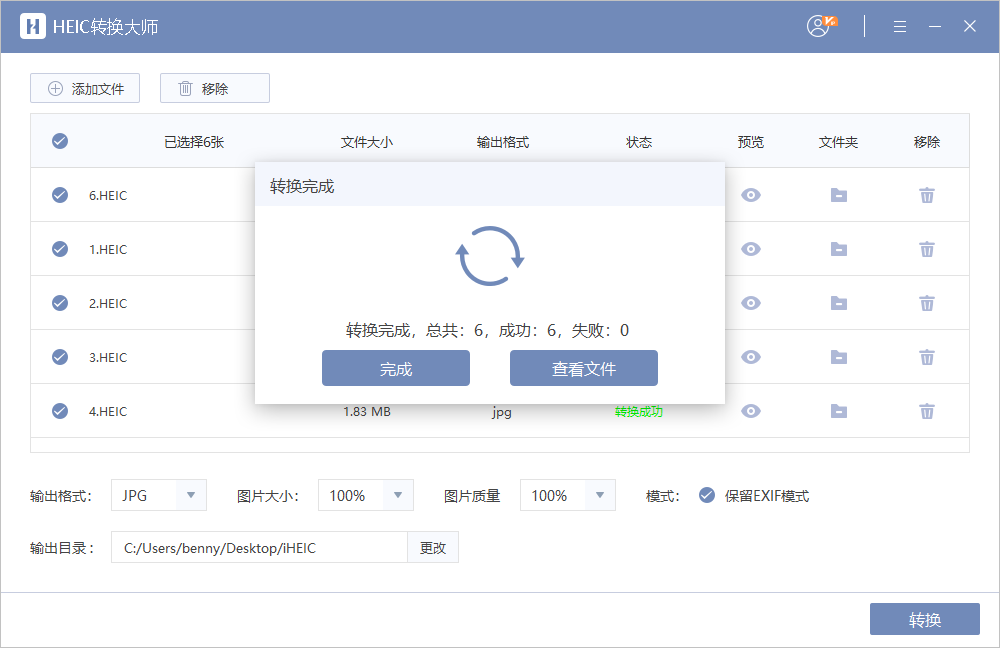
Task: Click folder icon in 3.HEIC row
Action: 839,357
